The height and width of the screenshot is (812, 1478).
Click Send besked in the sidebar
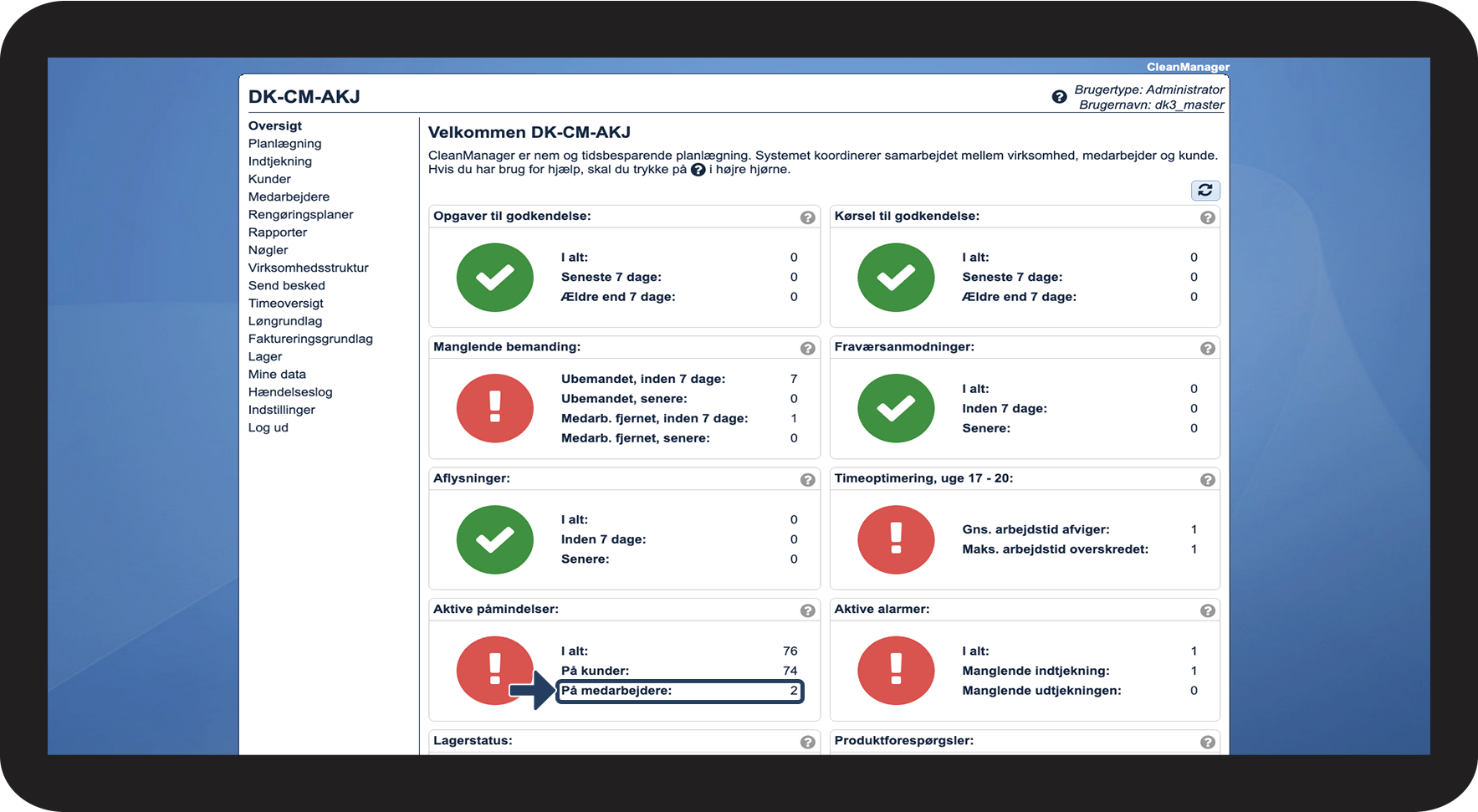[287, 285]
